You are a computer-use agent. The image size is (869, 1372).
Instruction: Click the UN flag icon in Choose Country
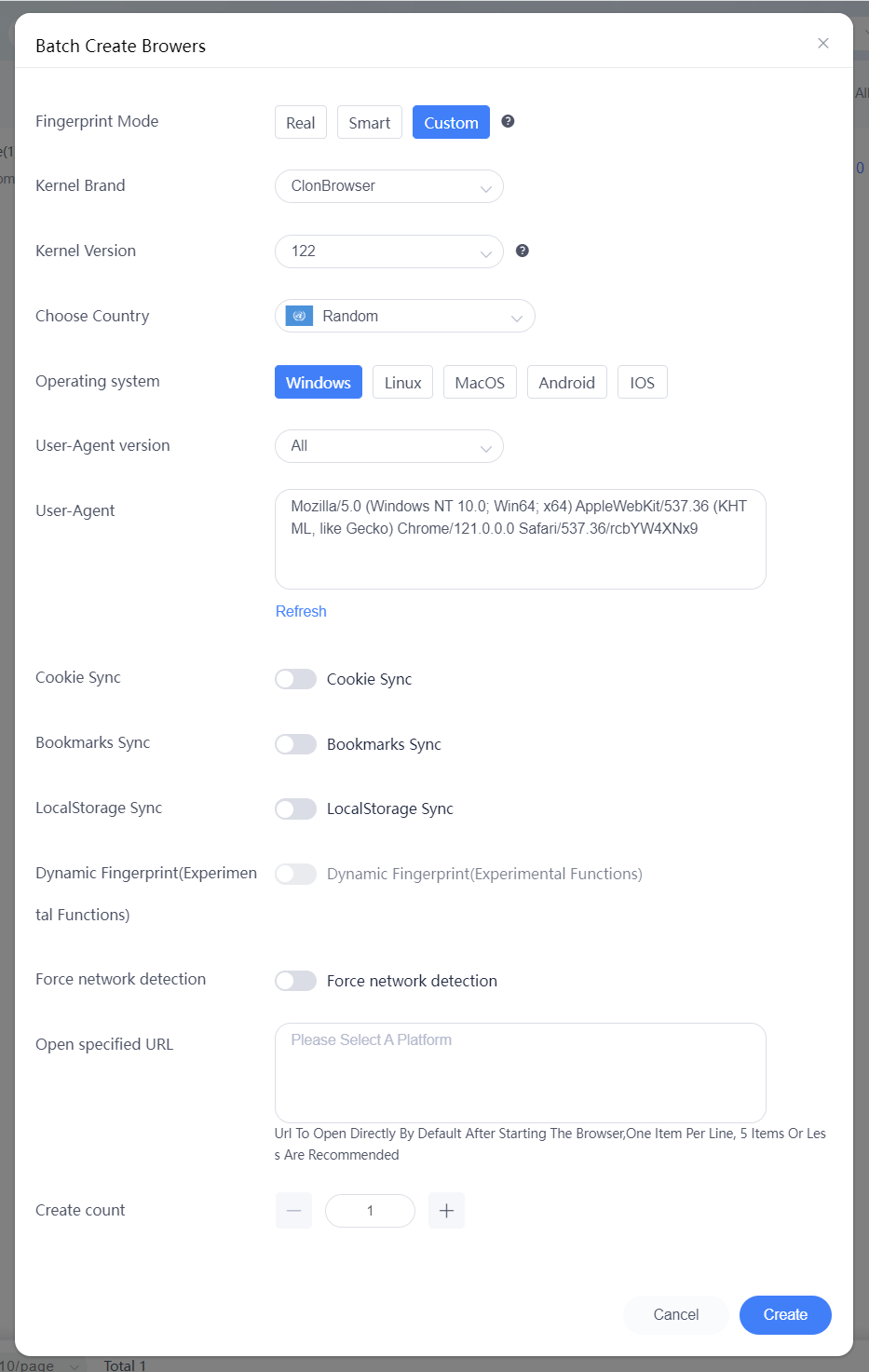(299, 316)
